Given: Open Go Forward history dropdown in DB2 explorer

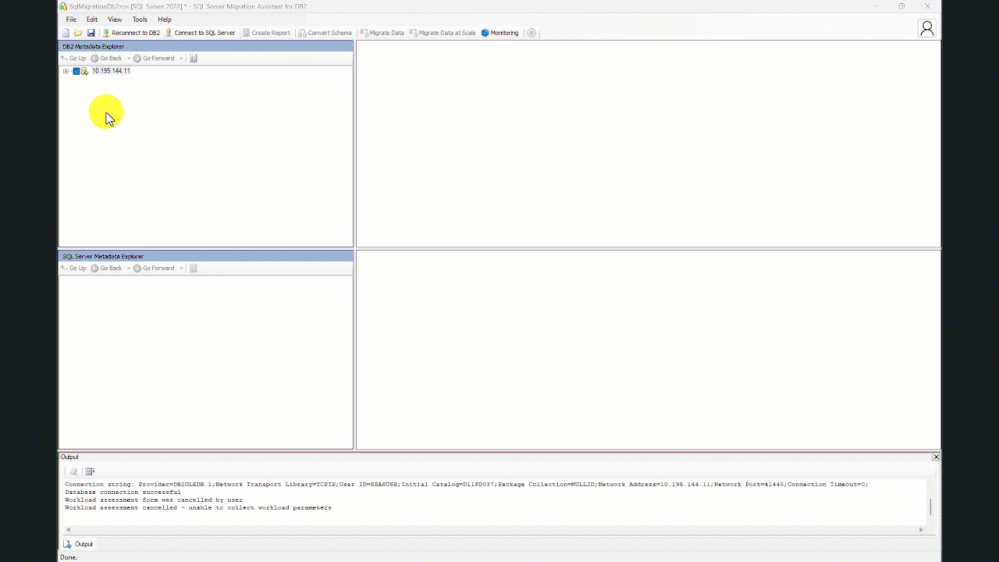Looking at the screenshot, I should tap(182, 58).
